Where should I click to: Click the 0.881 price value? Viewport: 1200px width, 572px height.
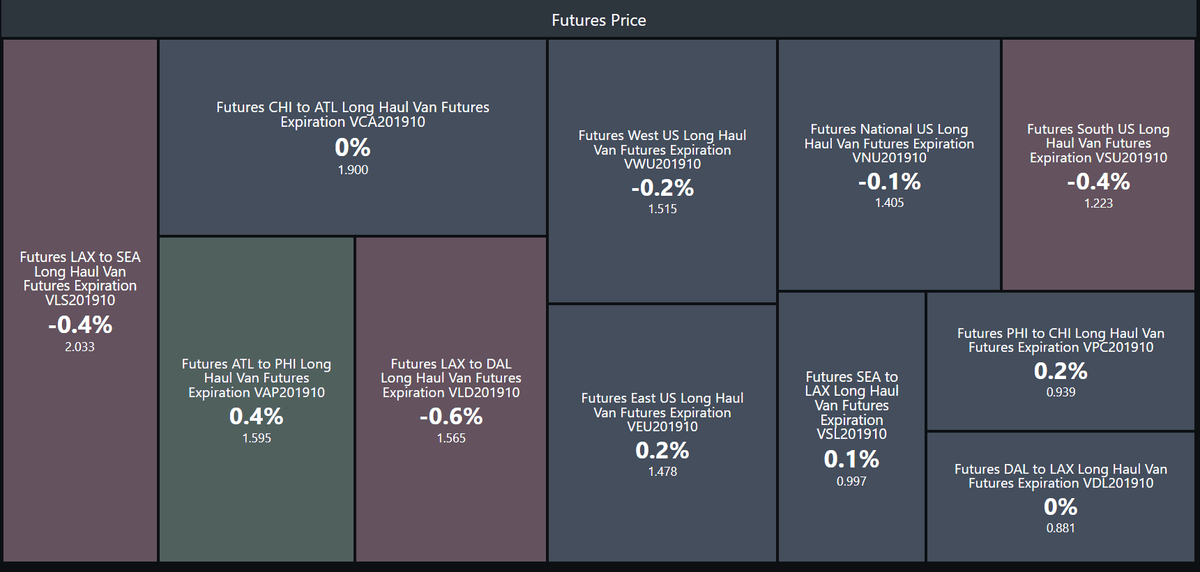(1061, 528)
